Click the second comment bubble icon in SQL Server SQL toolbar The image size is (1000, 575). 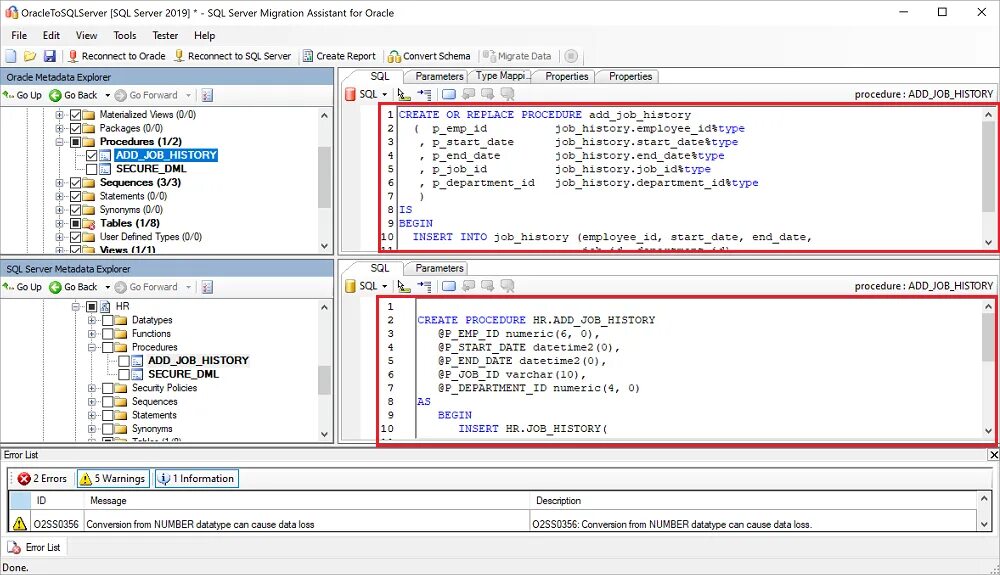tap(488, 286)
